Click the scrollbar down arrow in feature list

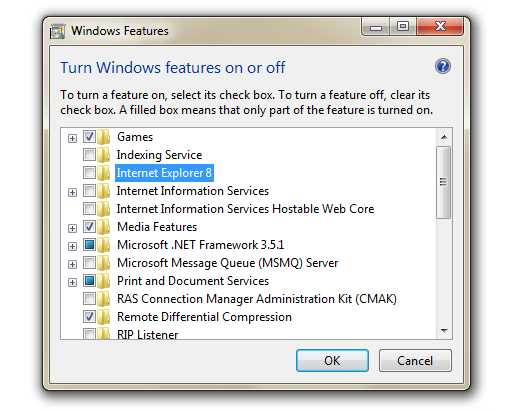click(x=444, y=331)
